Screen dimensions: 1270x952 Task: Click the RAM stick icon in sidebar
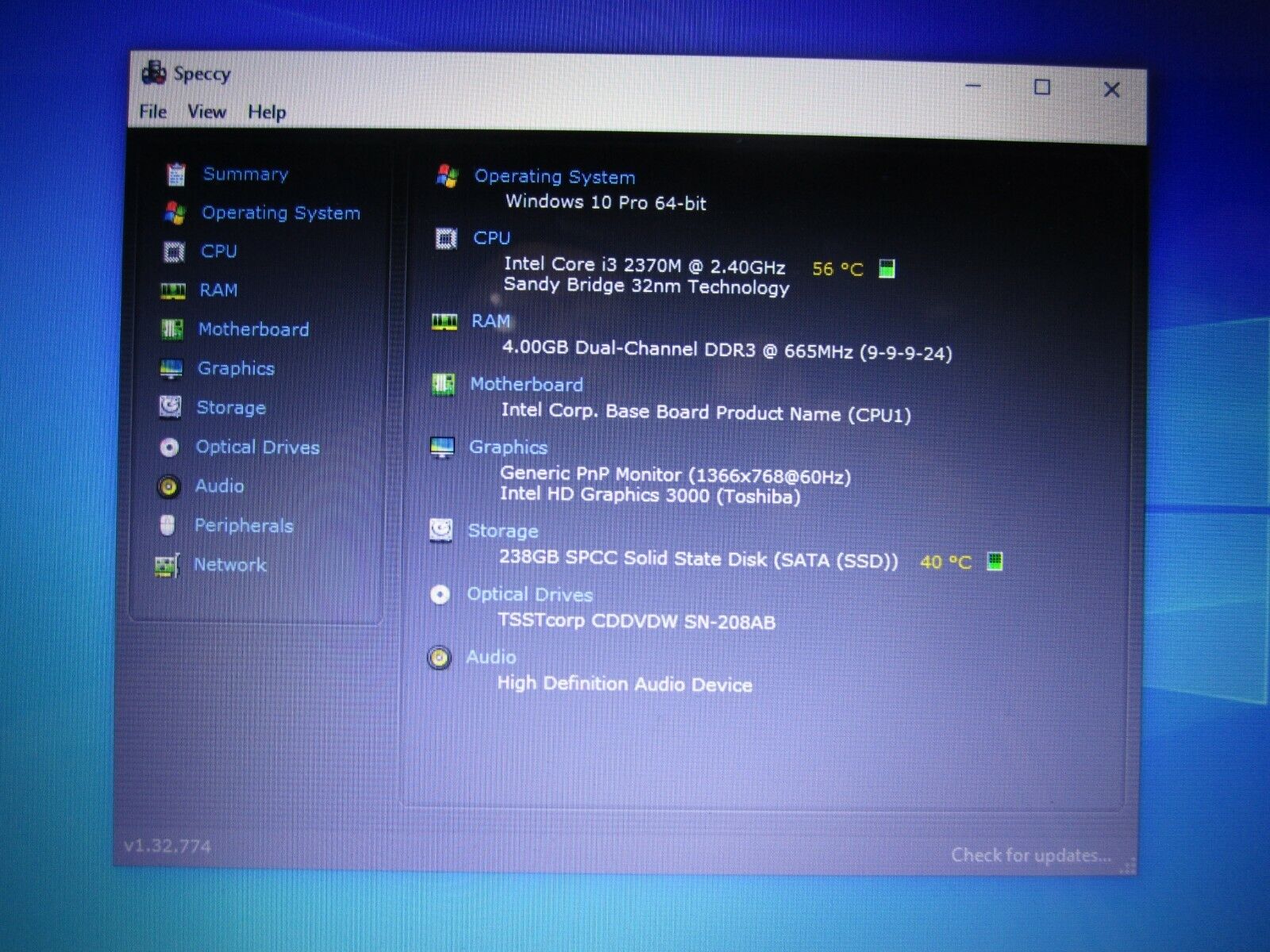tap(173, 291)
